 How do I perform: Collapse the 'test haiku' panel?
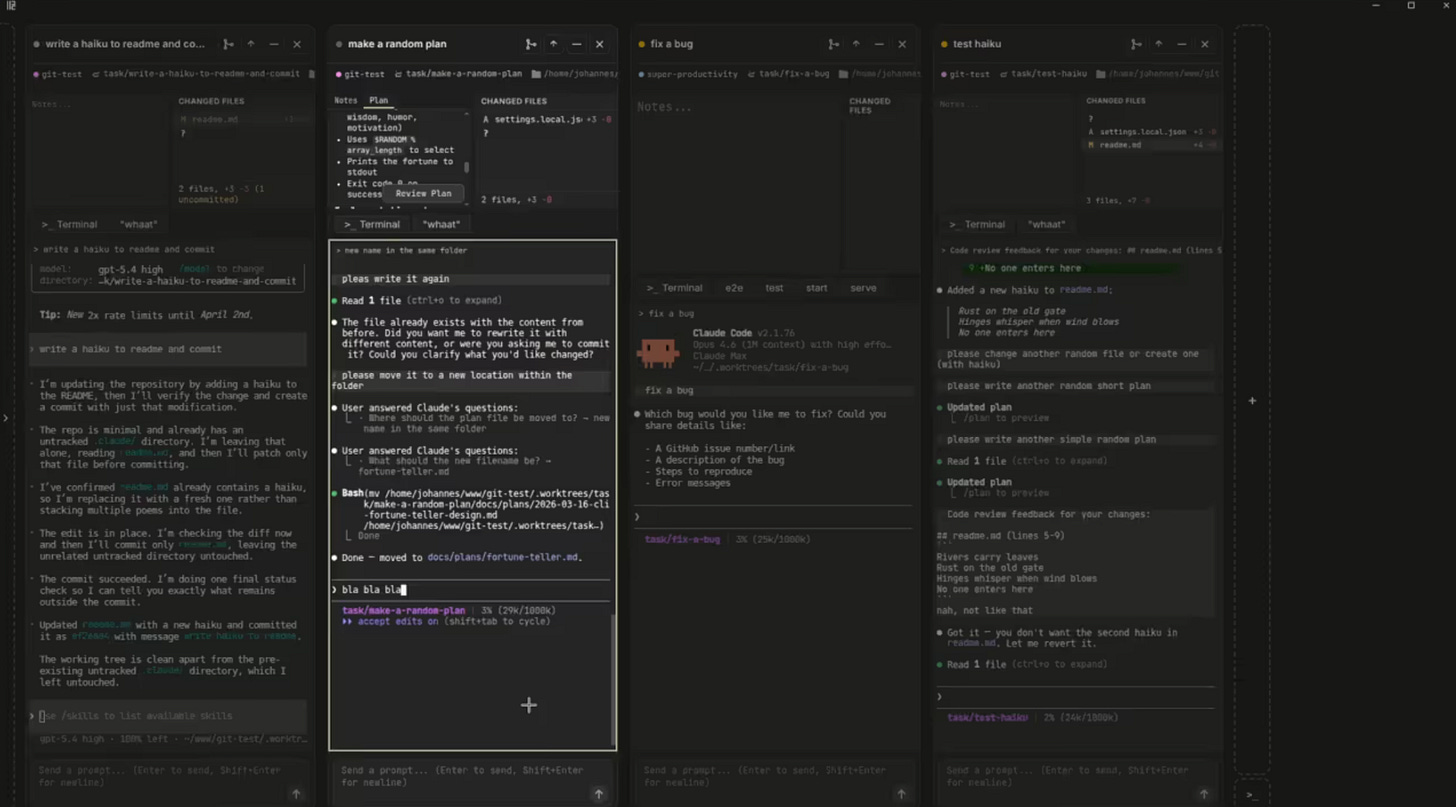point(1182,44)
